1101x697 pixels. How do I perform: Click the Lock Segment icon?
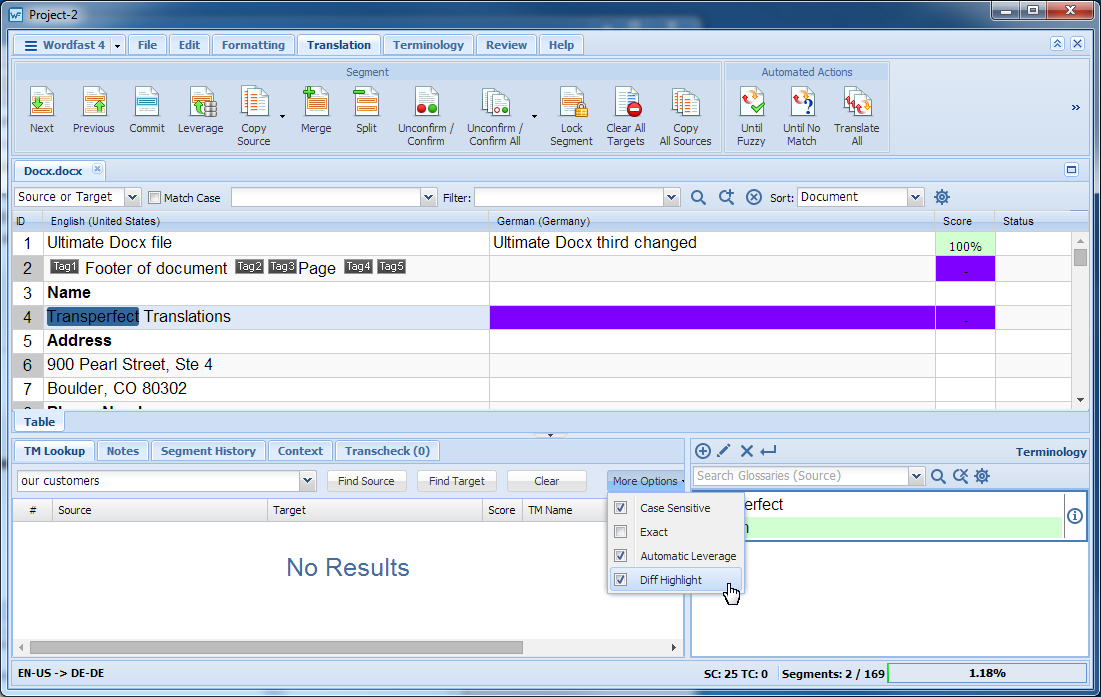[x=572, y=103]
